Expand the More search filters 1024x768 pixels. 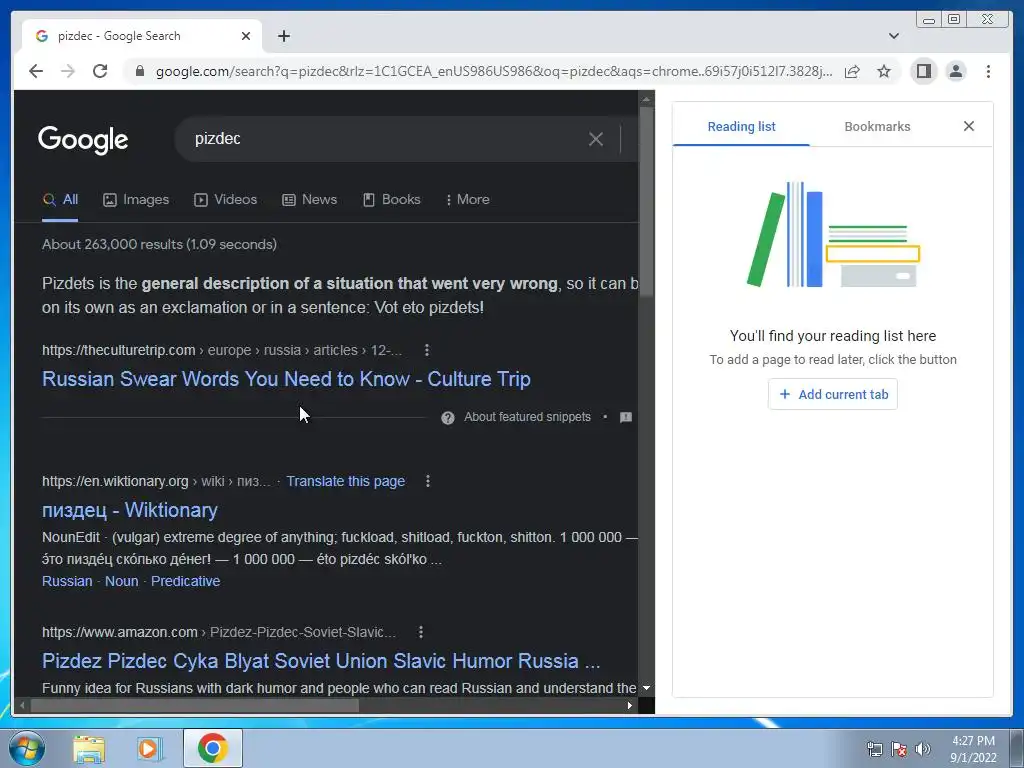point(468,200)
